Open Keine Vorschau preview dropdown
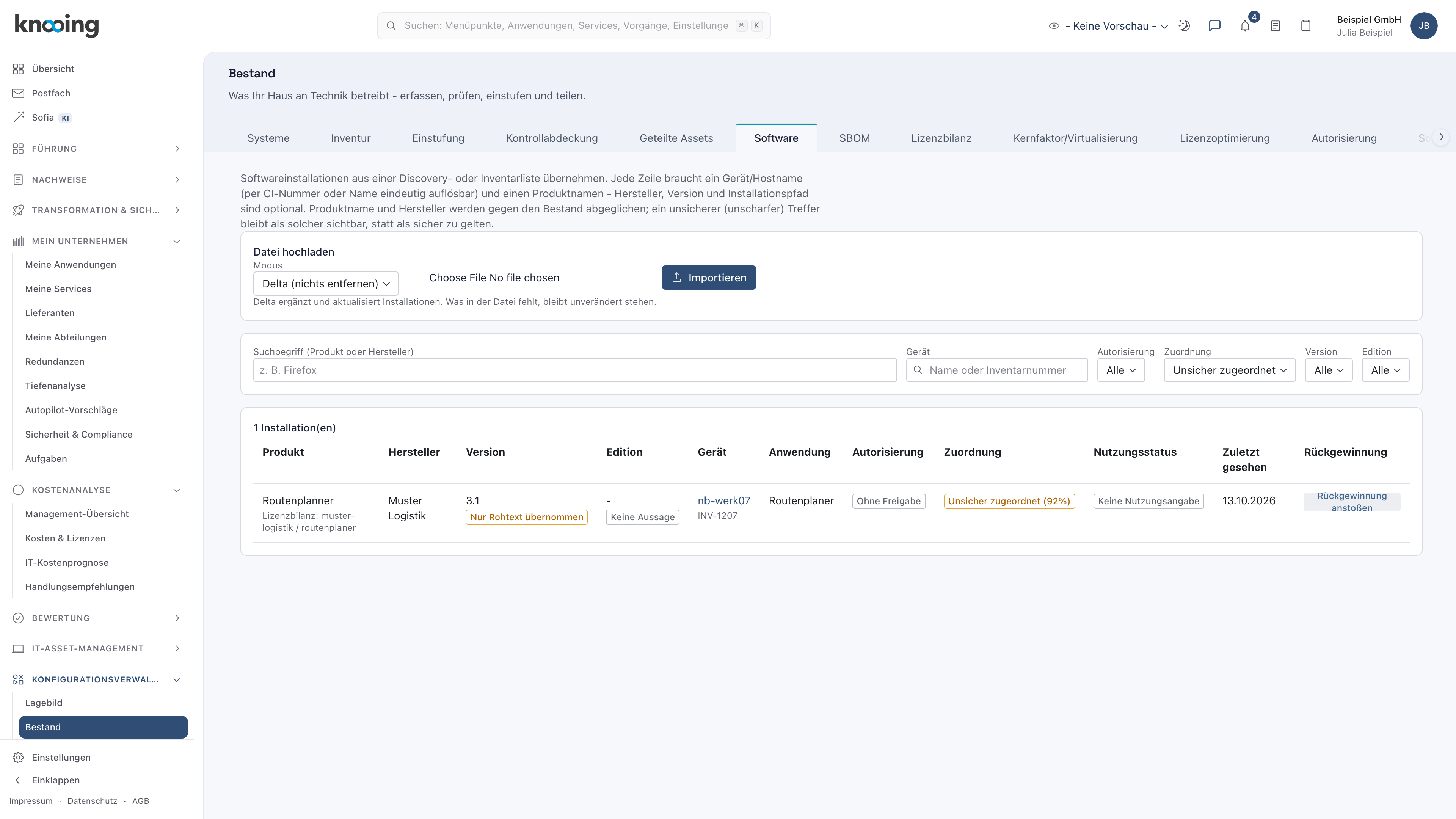The height and width of the screenshot is (819, 1456). [1109, 26]
